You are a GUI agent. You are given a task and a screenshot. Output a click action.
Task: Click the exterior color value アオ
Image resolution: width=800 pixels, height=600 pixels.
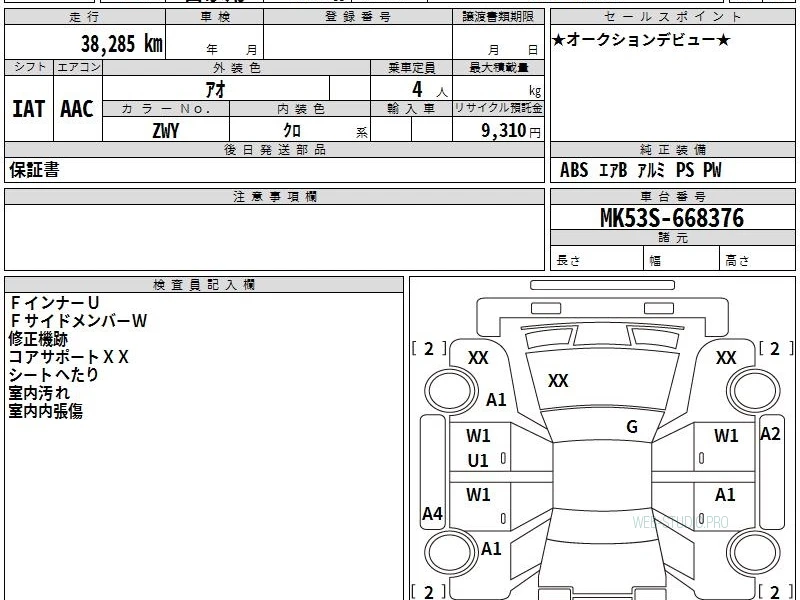click(215, 89)
